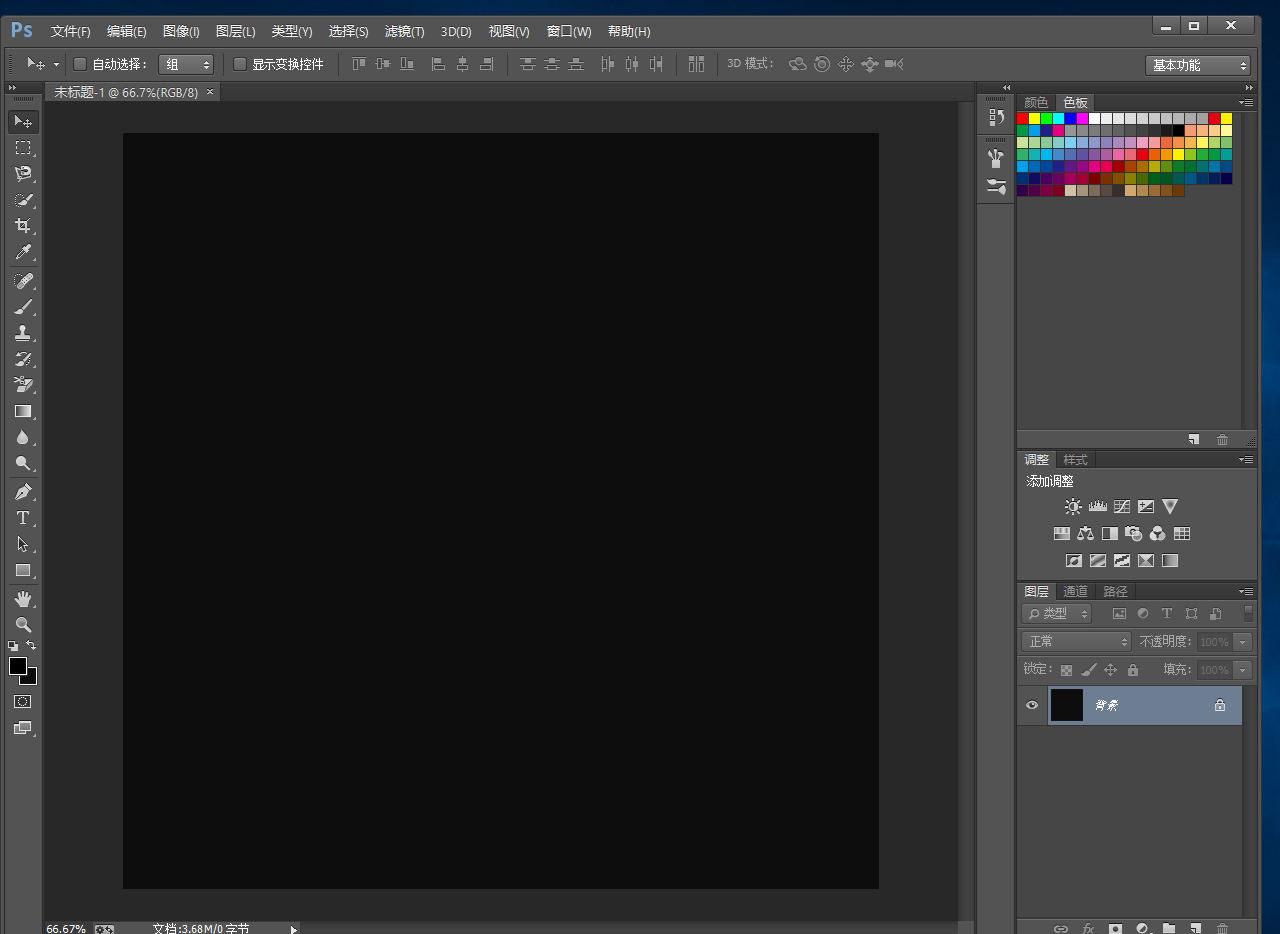Add a Levels adjustment
The height and width of the screenshot is (934, 1280).
(1098, 507)
